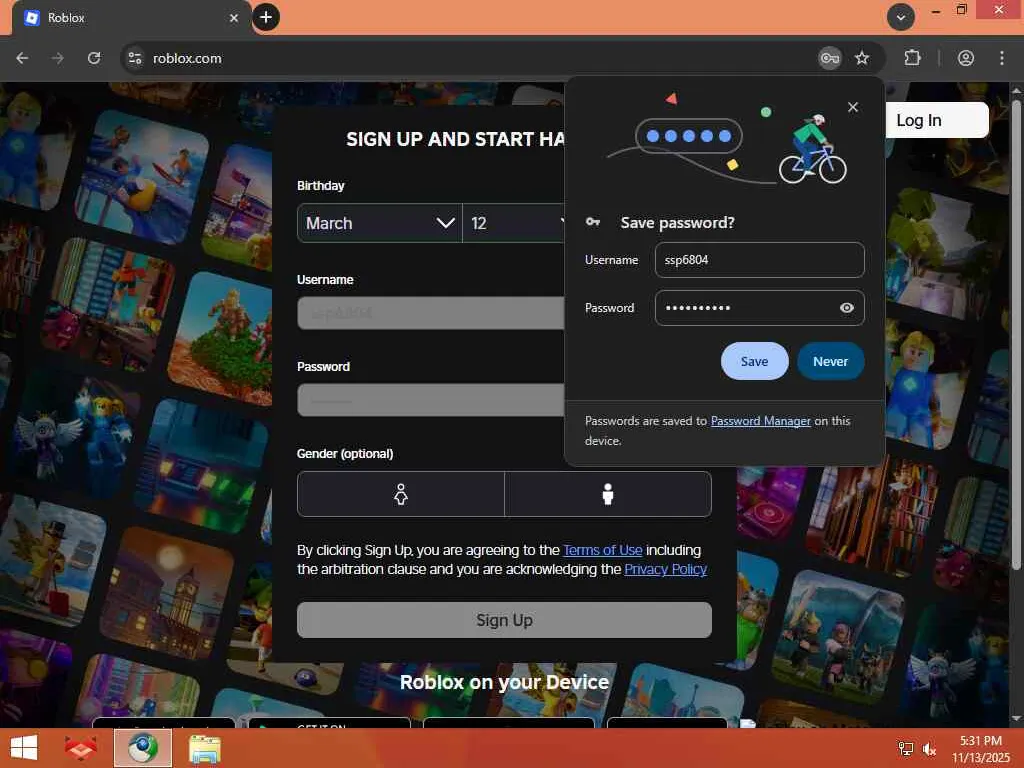Click the key icon beside Save password?

coord(593,222)
